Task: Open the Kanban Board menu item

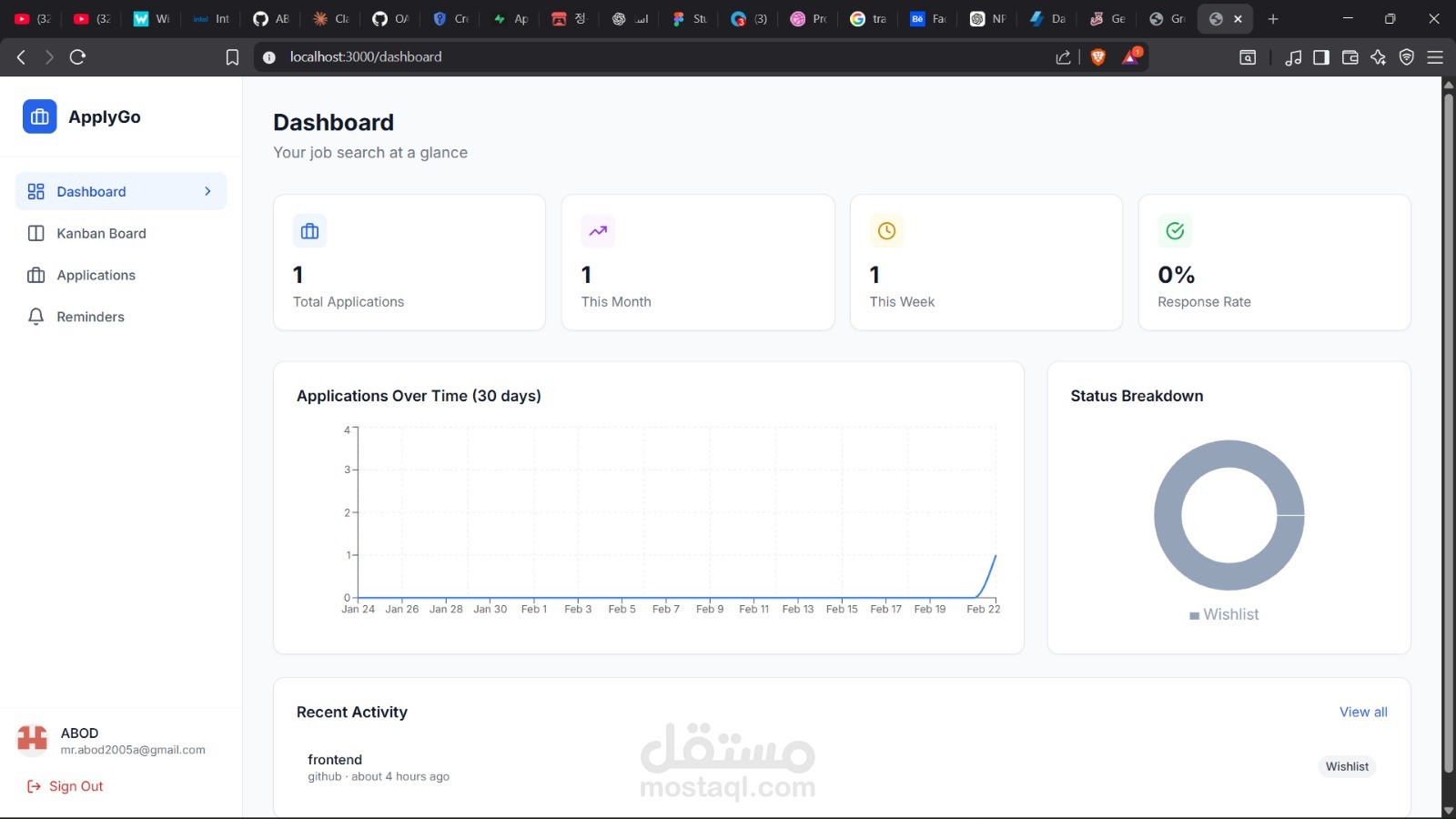Action: click(x=121, y=233)
